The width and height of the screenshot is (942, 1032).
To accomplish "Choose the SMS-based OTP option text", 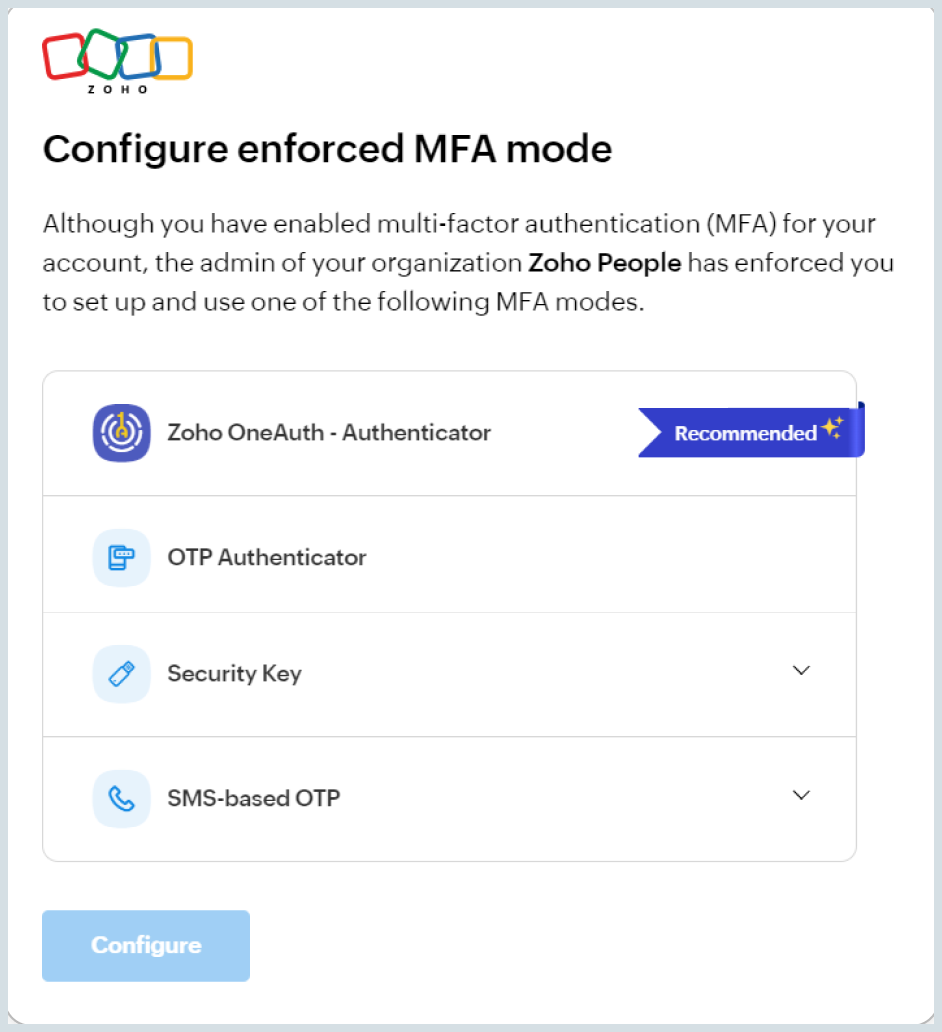I will (253, 798).
